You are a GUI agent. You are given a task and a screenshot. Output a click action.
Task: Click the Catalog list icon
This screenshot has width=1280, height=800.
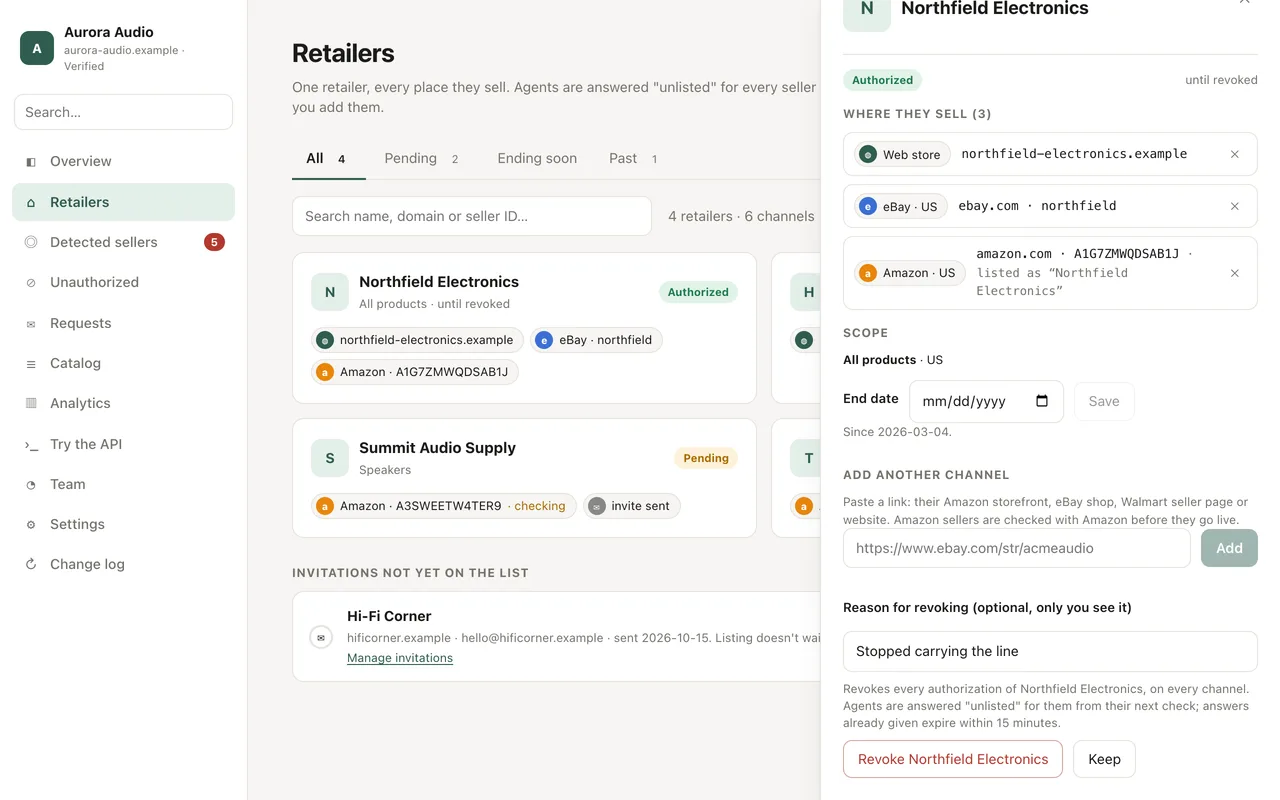click(31, 364)
